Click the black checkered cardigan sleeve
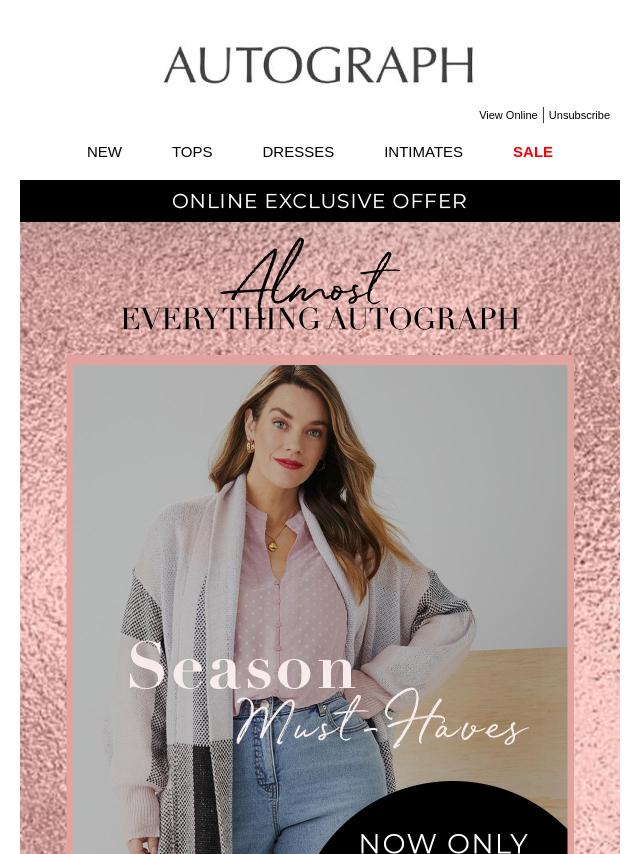Screen dimensions: 640x854 [x=442, y=598]
